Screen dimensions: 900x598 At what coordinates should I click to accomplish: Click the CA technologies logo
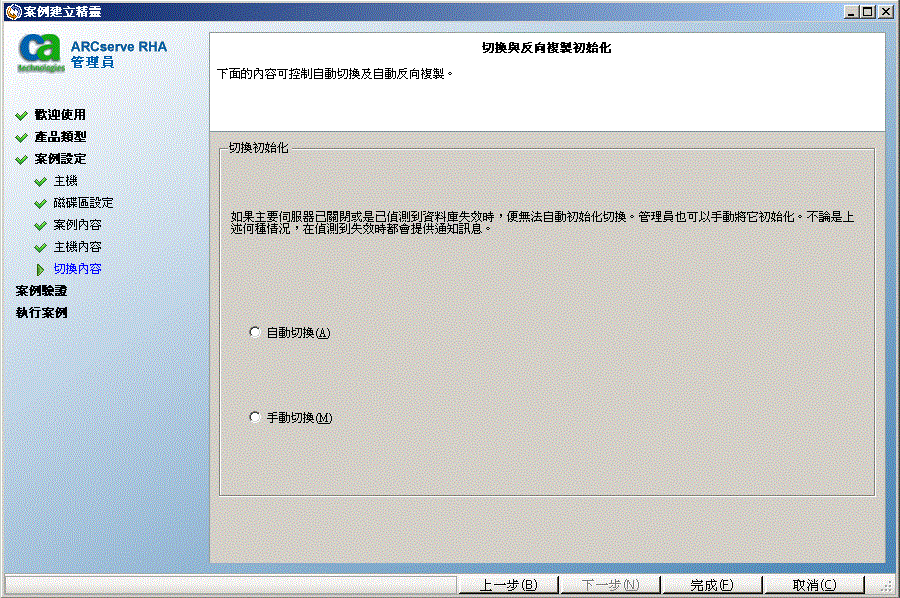point(40,53)
